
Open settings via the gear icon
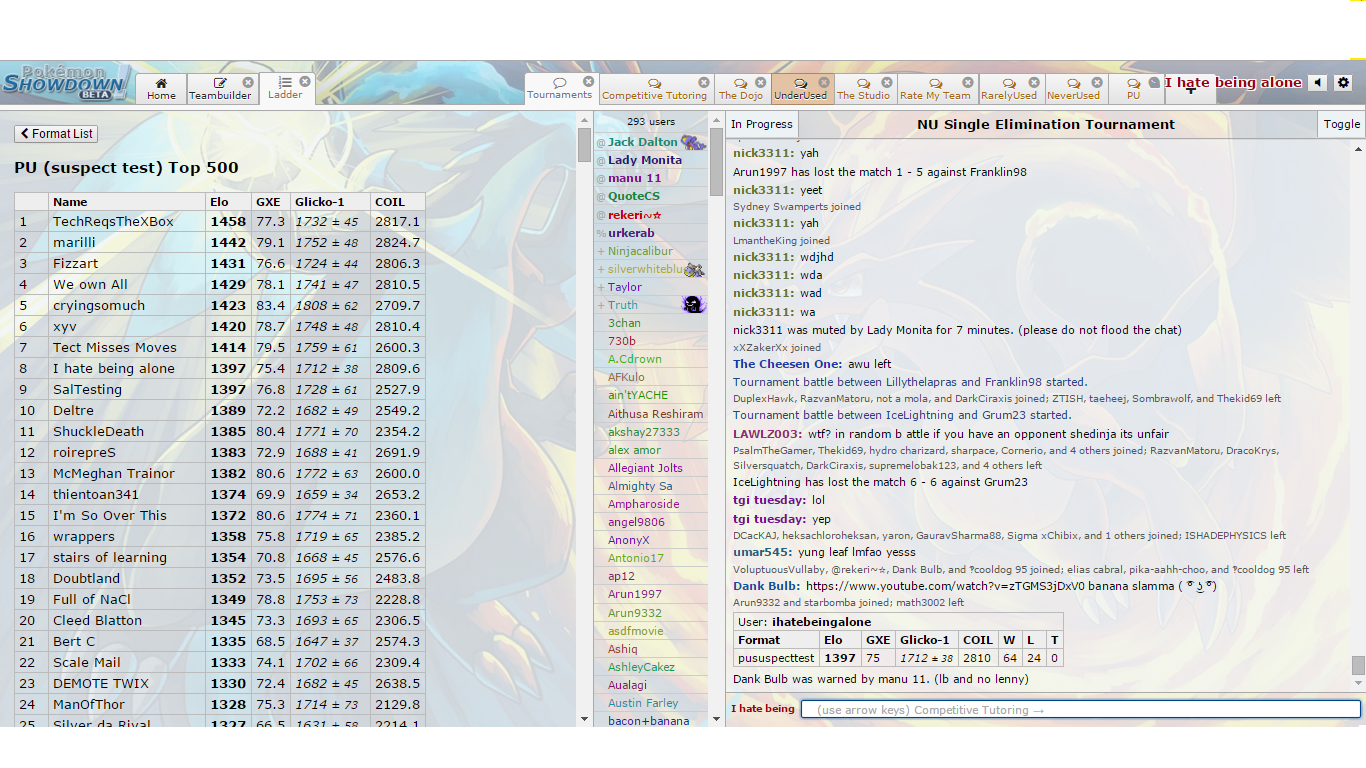pyautogui.click(x=1343, y=82)
